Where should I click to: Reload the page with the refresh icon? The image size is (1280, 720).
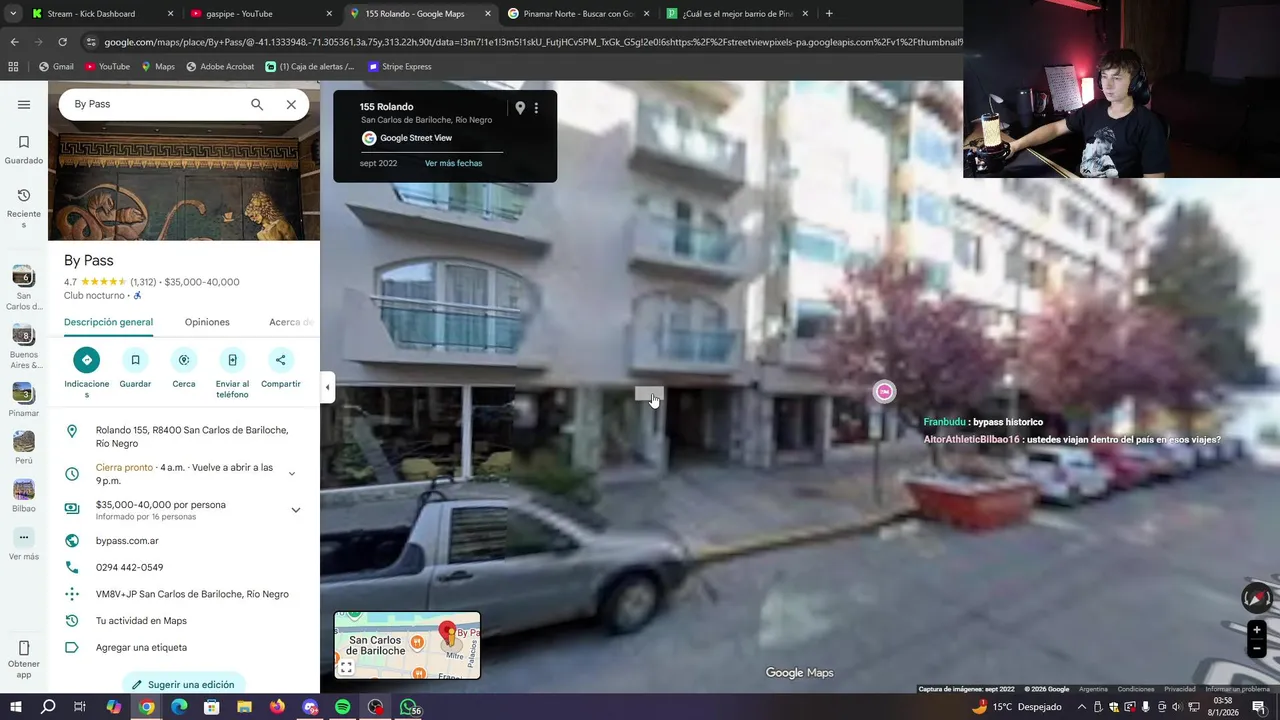[62, 42]
